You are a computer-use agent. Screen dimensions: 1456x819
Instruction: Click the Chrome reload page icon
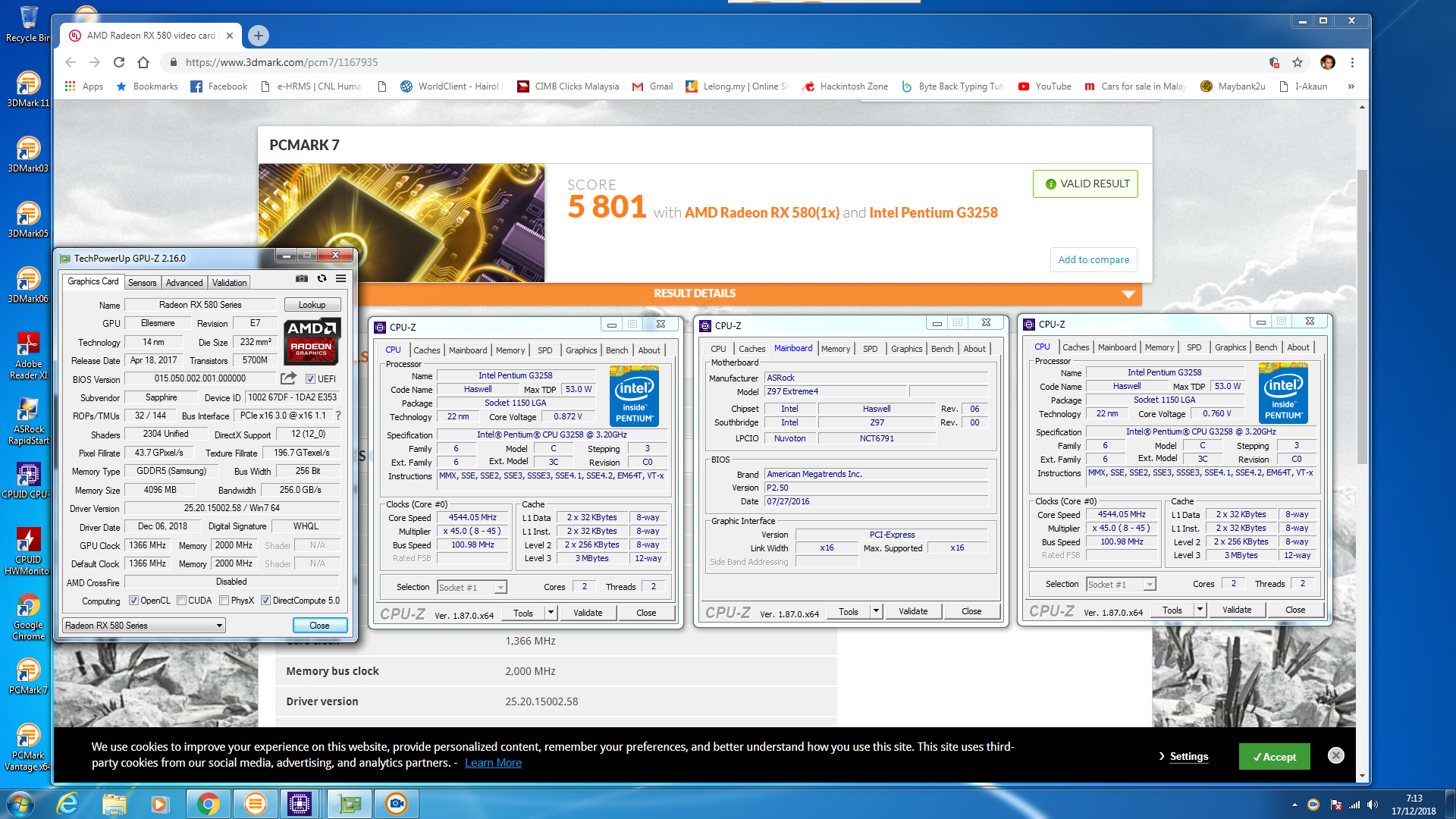[119, 62]
